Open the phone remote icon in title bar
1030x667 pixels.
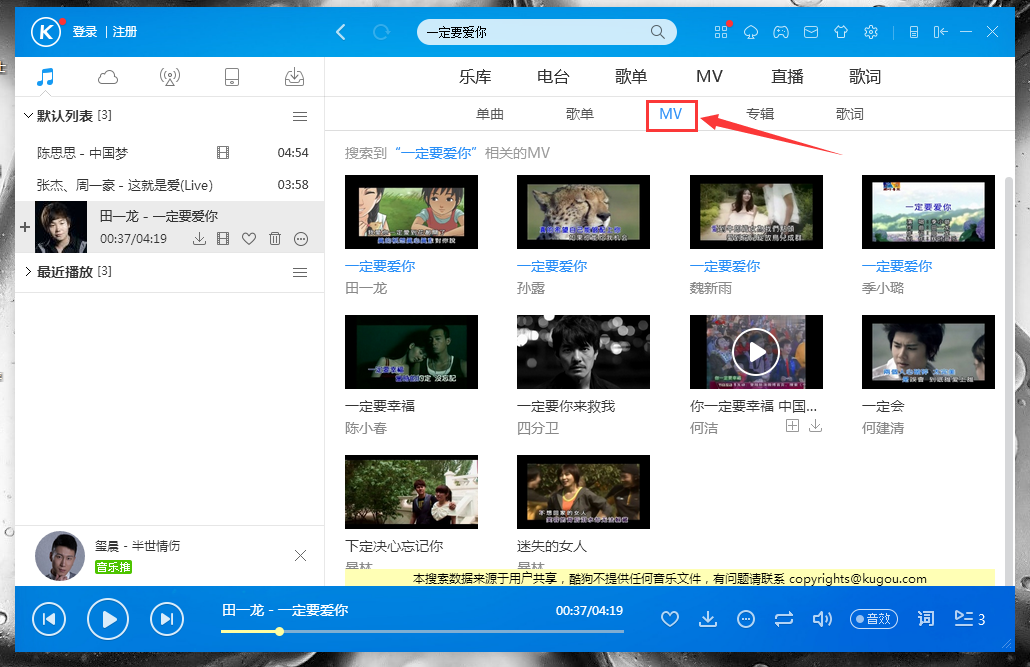(913, 32)
